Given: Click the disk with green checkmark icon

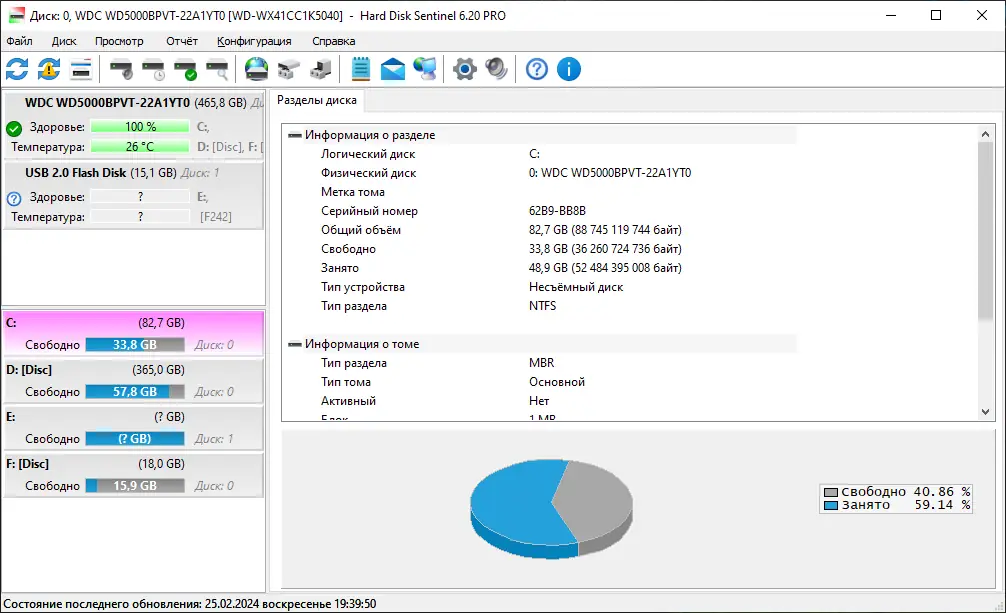Looking at the screenshot, I should click(x=185, y=69).
